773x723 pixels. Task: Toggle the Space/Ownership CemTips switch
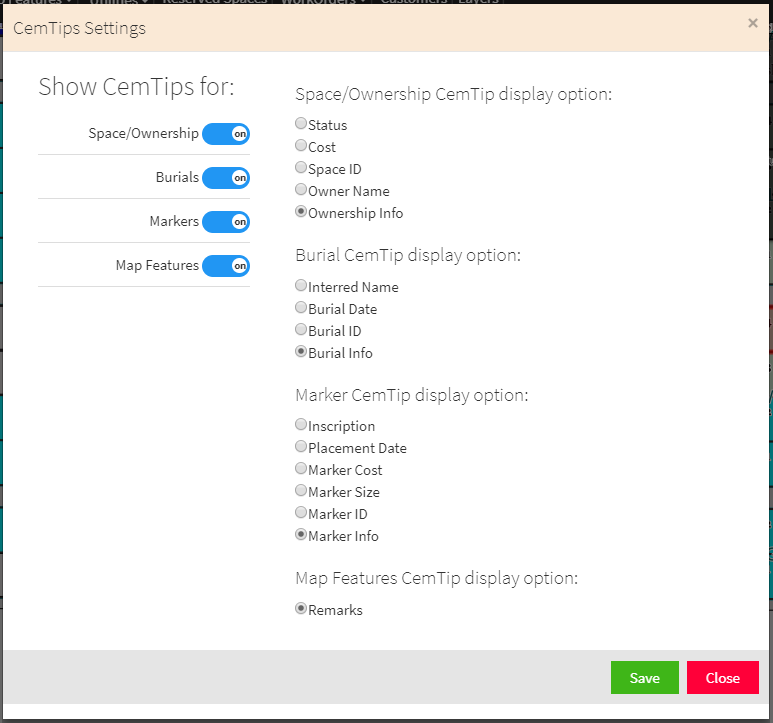pyautogui.click(x=226, y=134)
